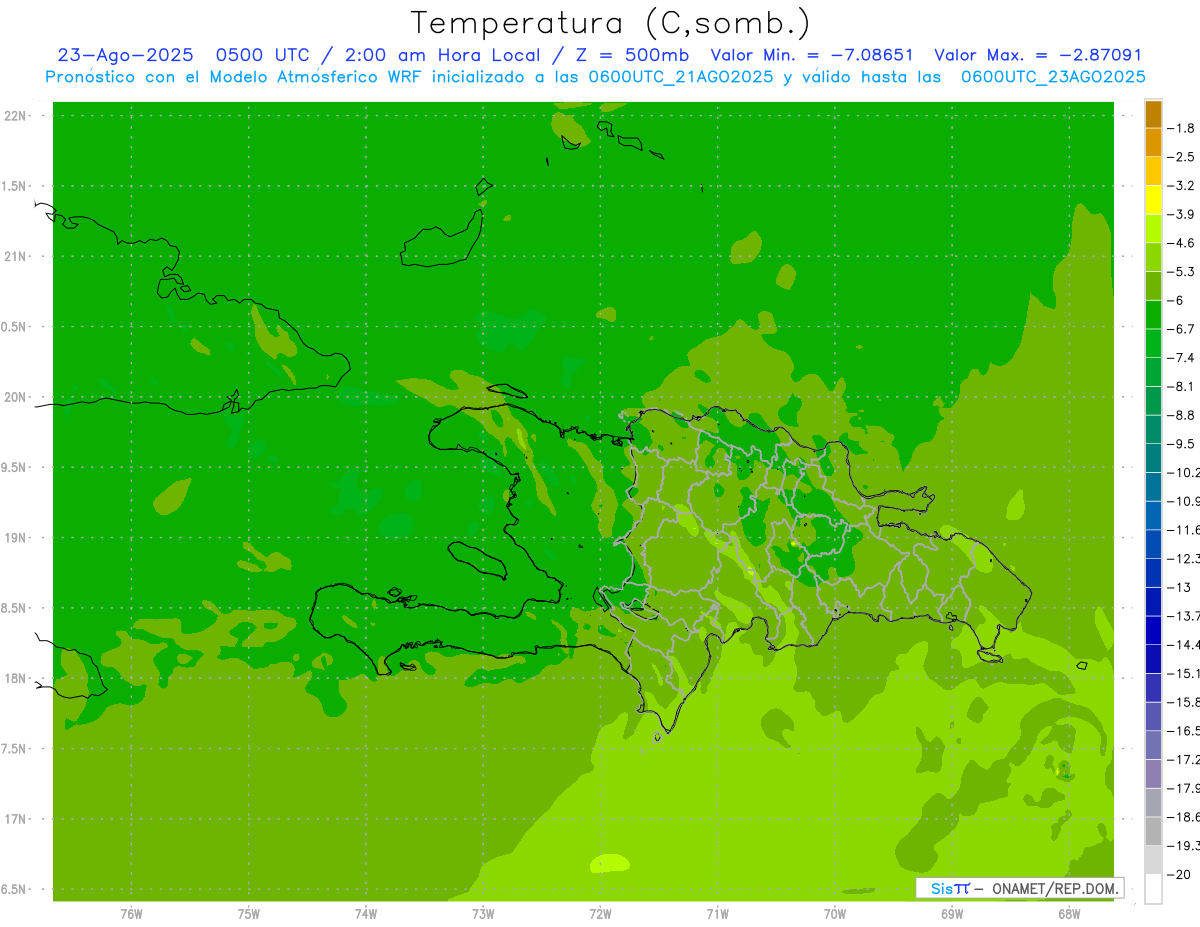Click the "21N" latitude label
Image resolution: width=1200 pixels, height=927 pixels.
tap(15, 256)
